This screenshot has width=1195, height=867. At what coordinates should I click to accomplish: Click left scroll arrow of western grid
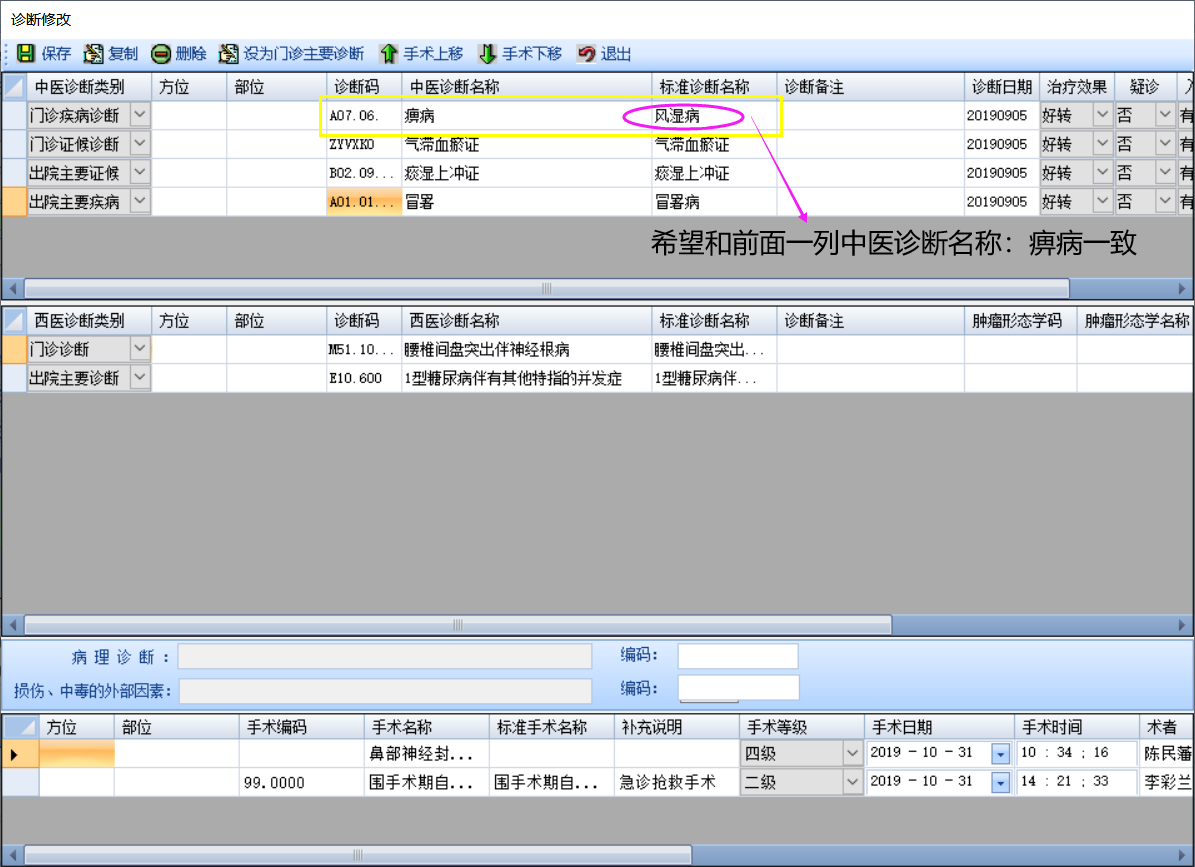point(12,625)
